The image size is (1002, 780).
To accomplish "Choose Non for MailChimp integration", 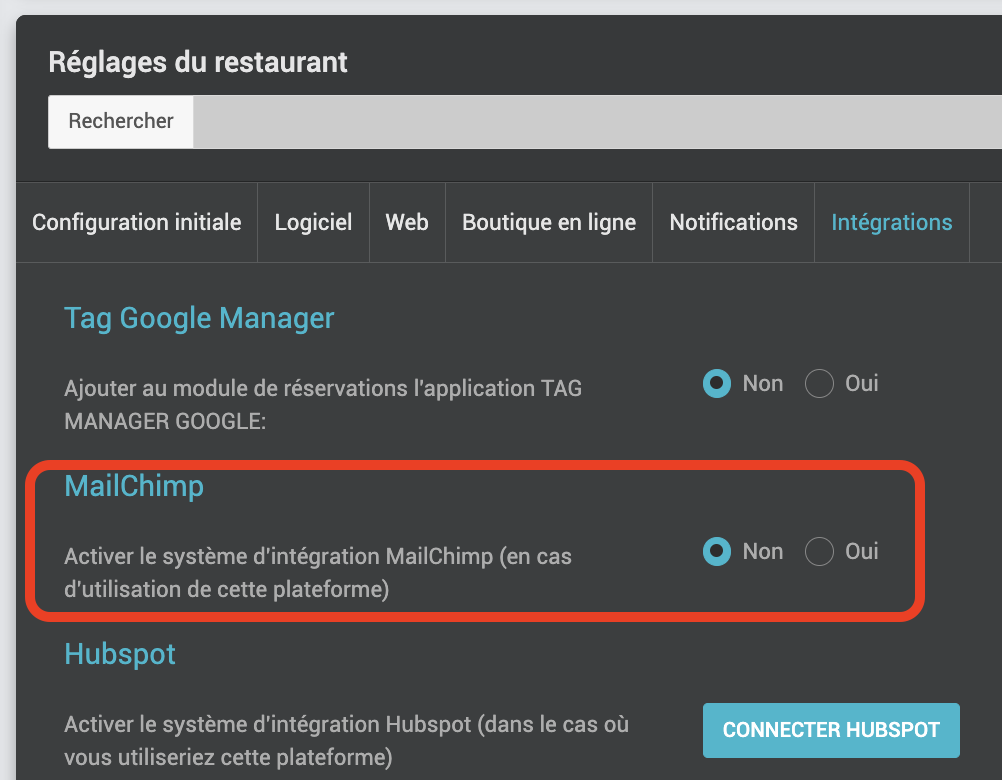I will tap(717, 551).
